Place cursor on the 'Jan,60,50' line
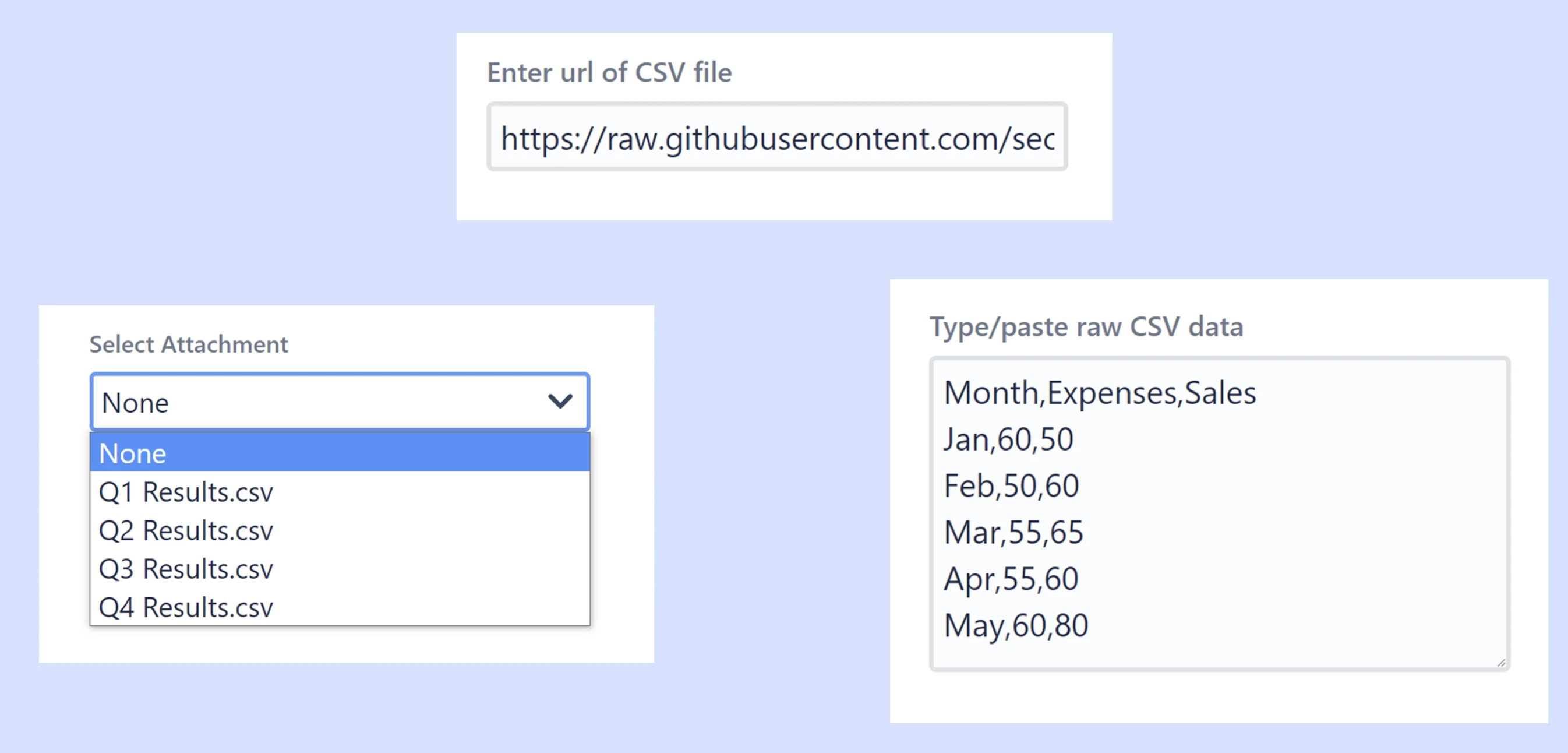This screenshot has height=753, width=1568. (1008, 439)
